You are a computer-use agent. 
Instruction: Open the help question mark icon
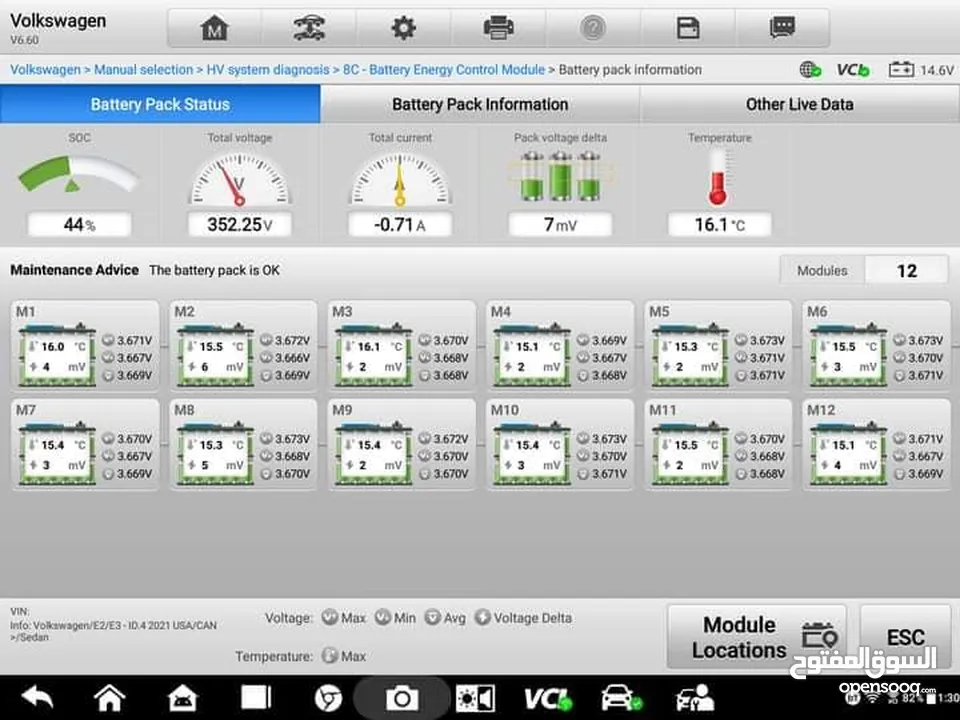tap(593, 28)
